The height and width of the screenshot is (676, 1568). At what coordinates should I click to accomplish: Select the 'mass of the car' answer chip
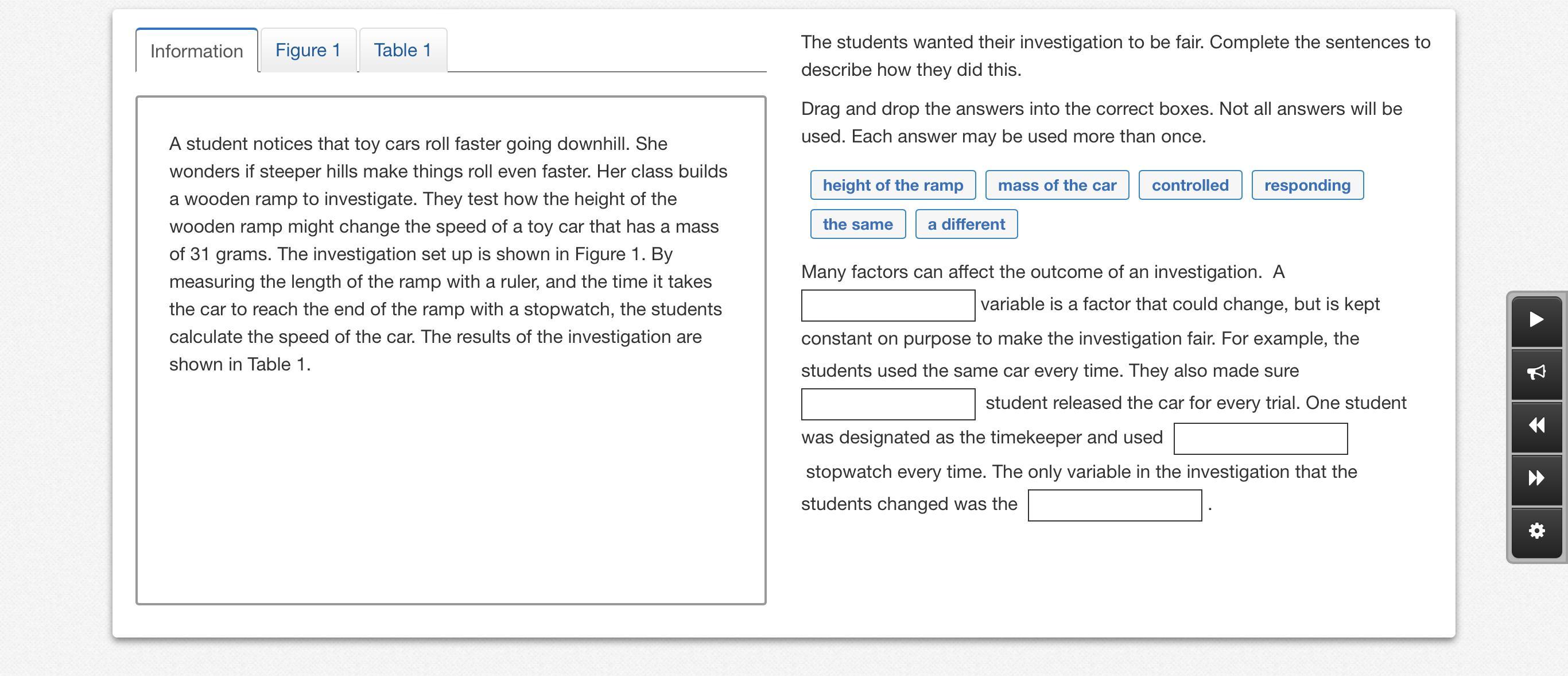tap(1057, 185)
